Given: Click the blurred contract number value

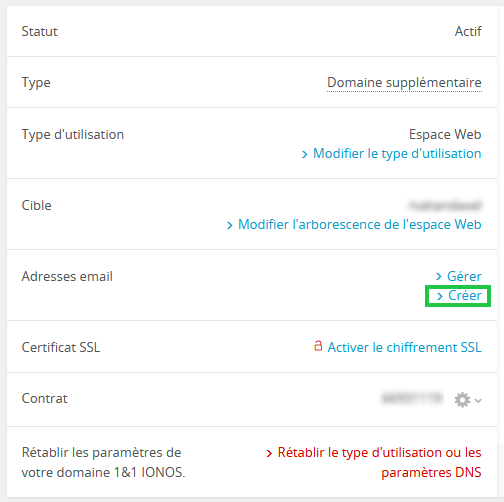Looking at the screenshot, I should click(412, 398).
